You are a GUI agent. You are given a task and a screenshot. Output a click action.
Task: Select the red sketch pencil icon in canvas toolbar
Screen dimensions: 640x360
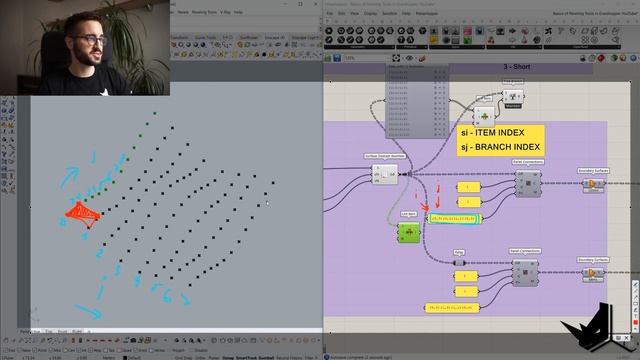[x=422, y=58]
